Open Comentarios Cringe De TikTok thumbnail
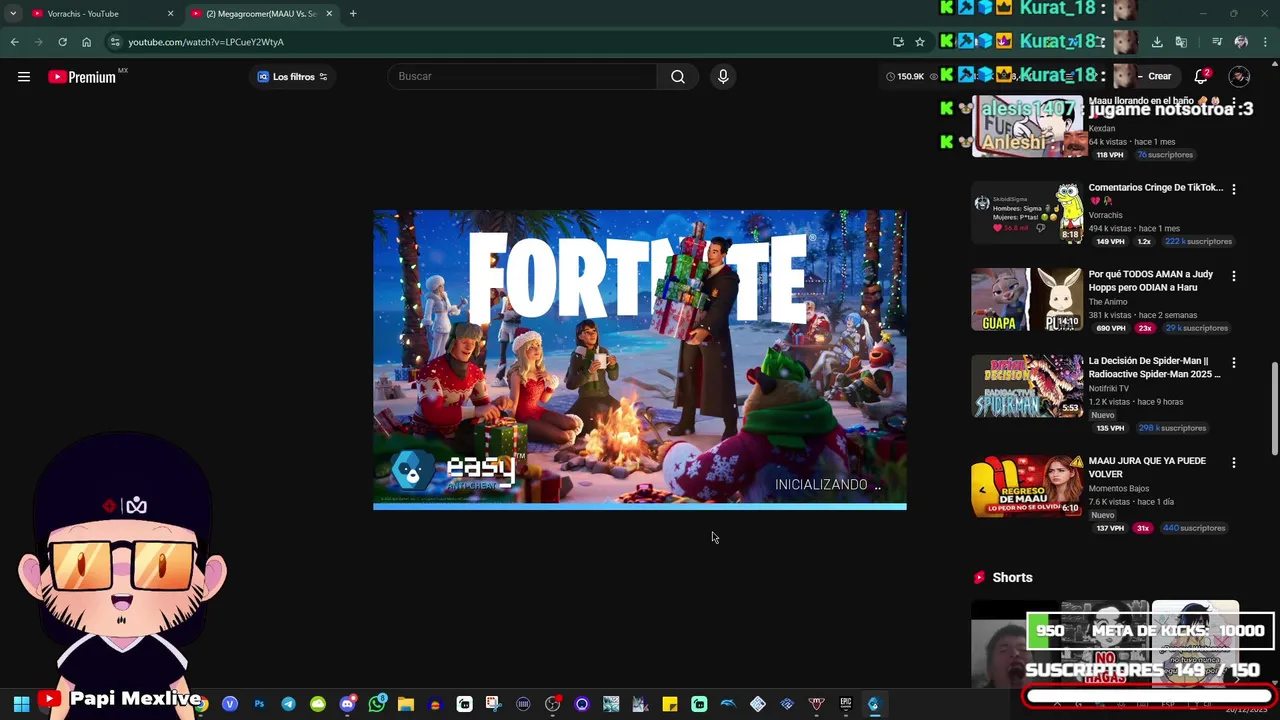Image resolution: width=1280 pixels, height=720 pixels. [x=1027, y=212]
